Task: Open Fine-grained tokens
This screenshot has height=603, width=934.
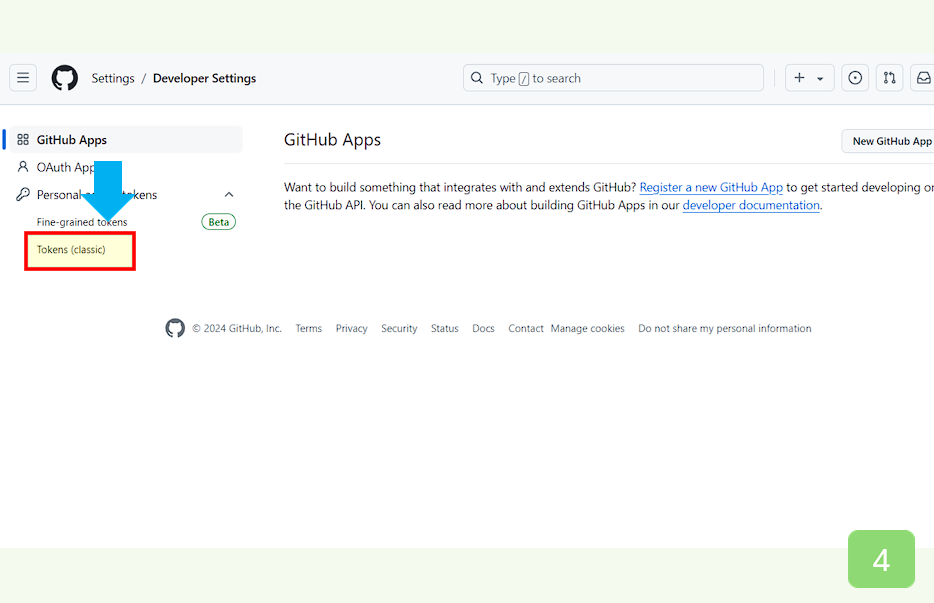Action: (x=82, y=222)
